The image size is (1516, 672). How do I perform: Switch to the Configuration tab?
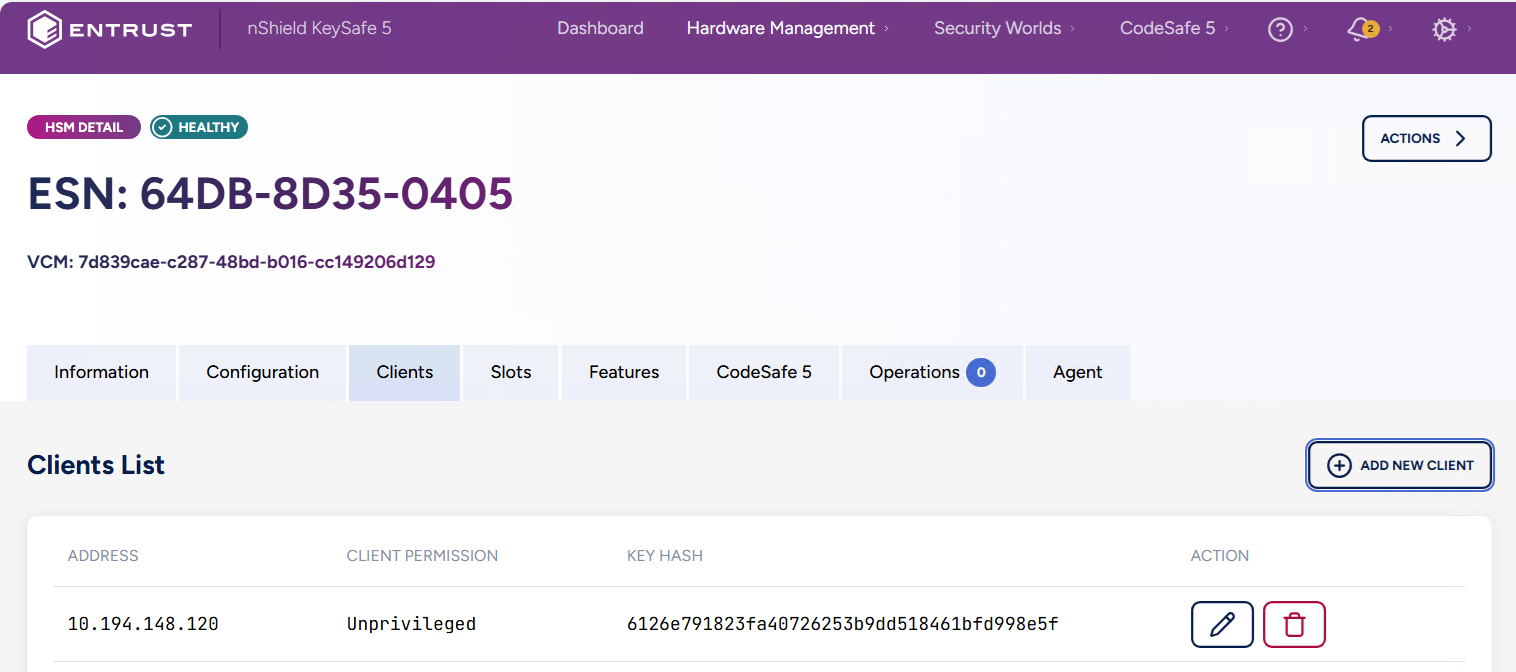(262, 373)
